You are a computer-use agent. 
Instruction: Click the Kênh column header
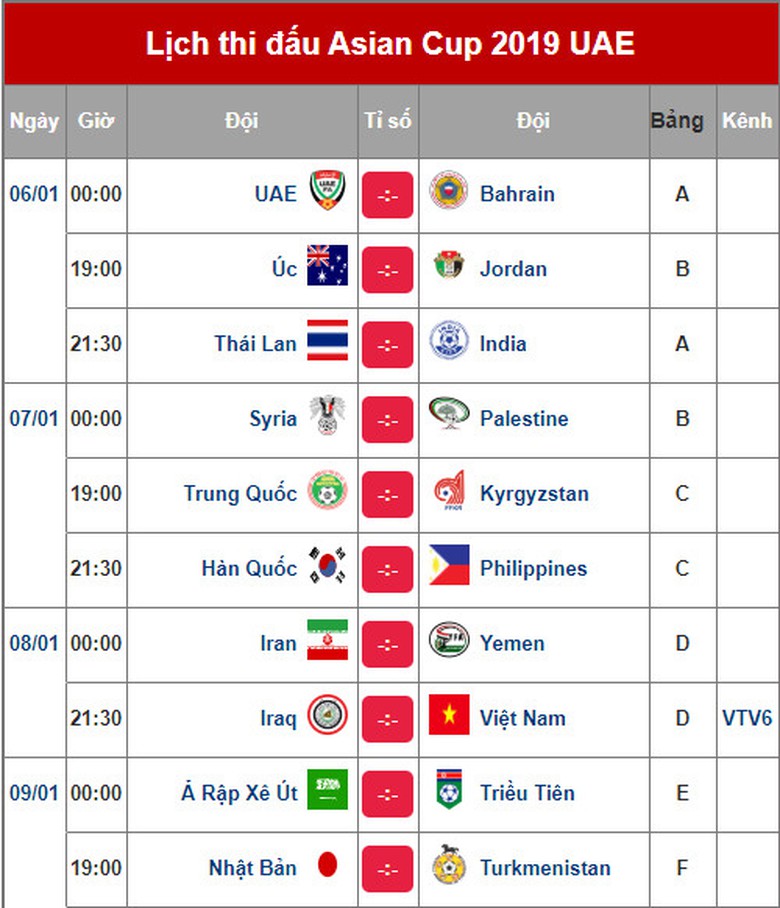click(x=747, y=121)
